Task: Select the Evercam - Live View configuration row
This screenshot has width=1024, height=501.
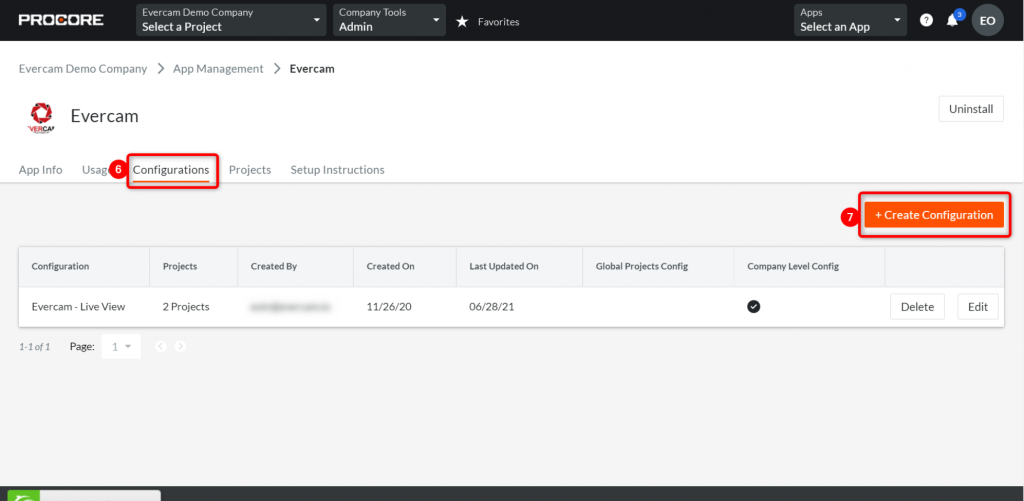Action: pos(511,307)
